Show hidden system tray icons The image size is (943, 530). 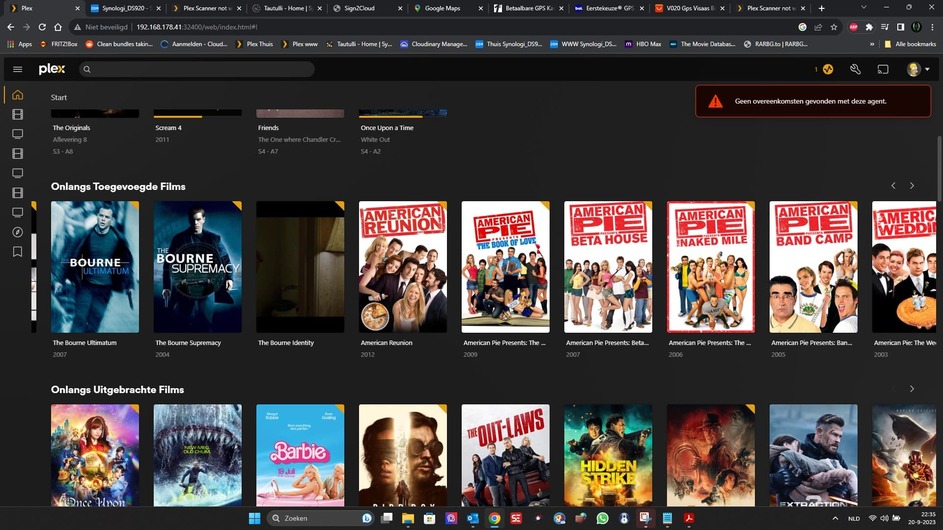click(x=835, y=518)
